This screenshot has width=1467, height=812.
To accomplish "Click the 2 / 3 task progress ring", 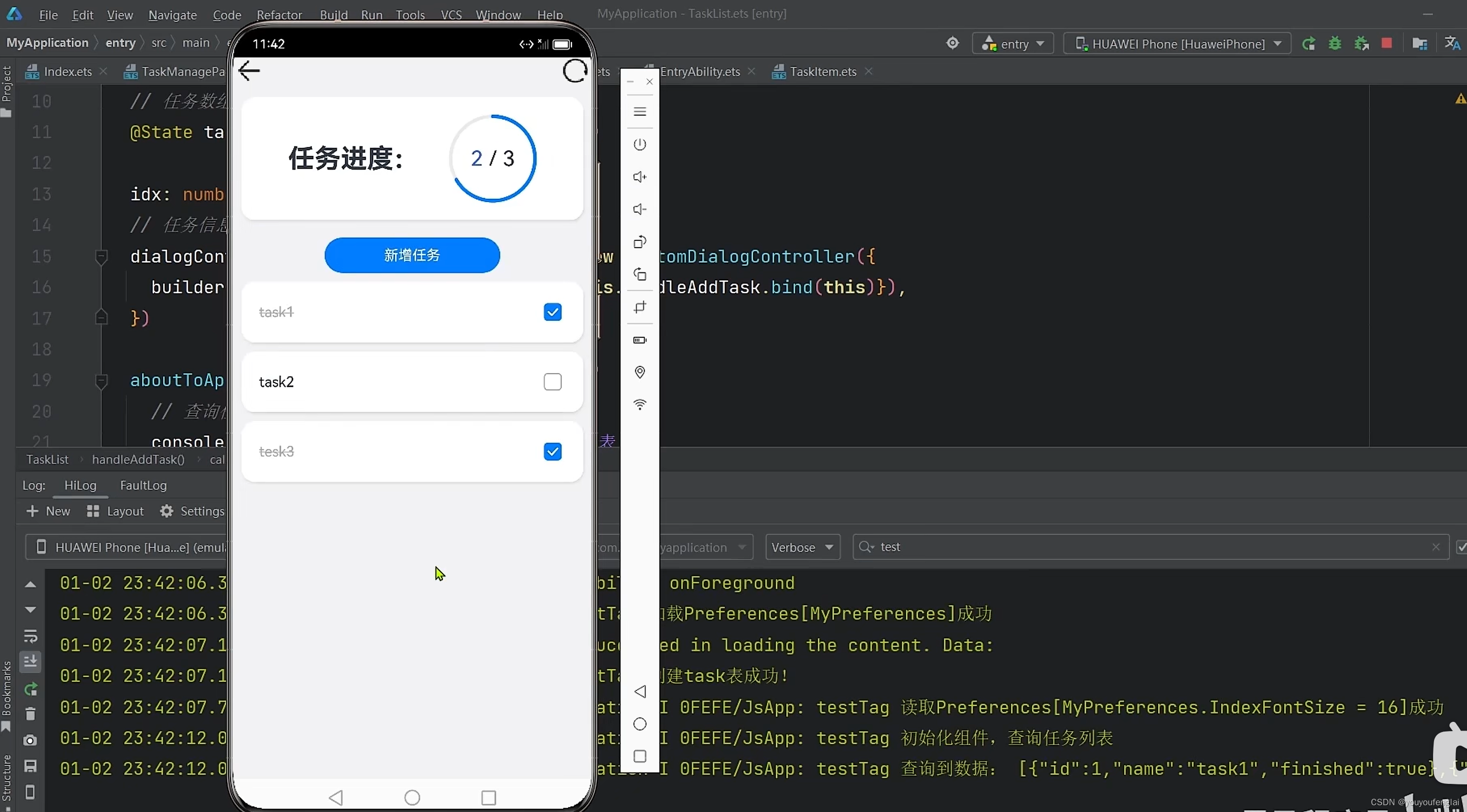I will pos(493,159).
